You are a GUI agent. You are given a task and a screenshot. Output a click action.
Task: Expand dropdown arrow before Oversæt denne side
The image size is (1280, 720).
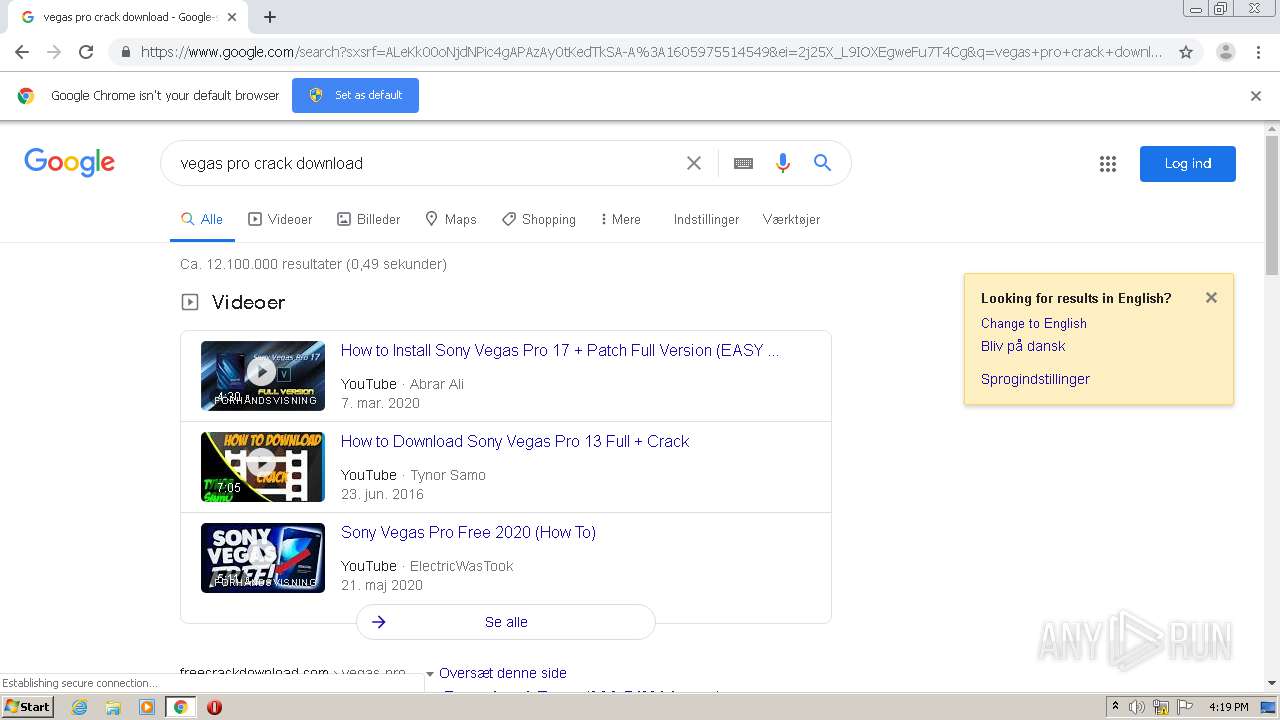click(430, 674)
